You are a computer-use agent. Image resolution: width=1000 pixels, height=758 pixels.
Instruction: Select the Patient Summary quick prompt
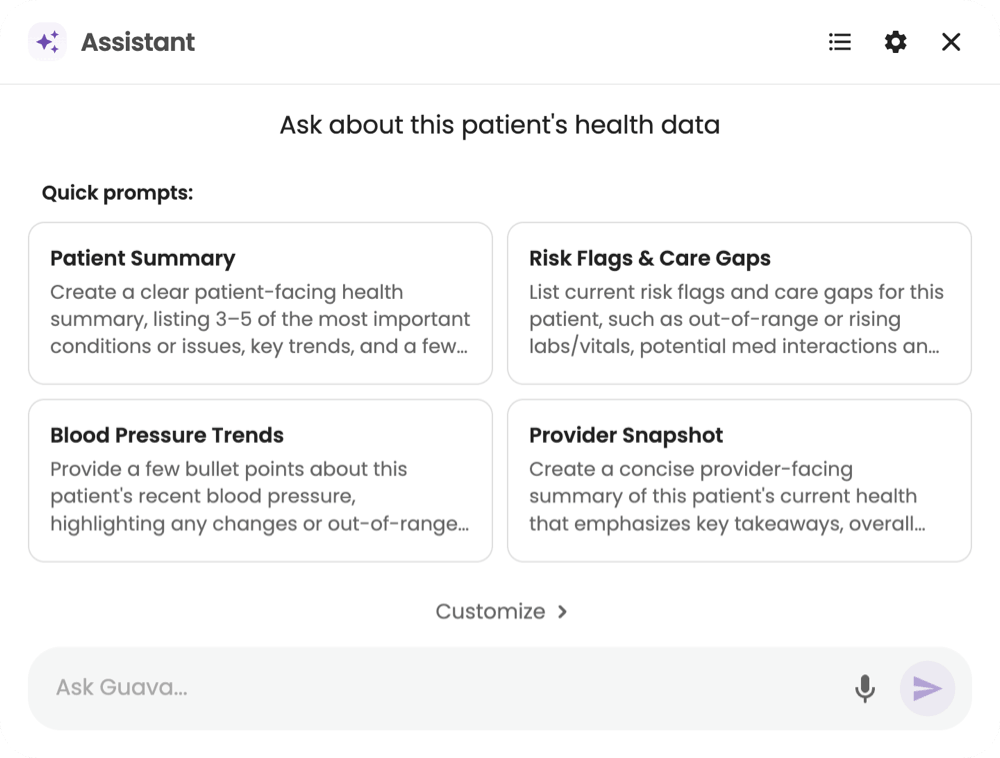click(x=260, y=303)
